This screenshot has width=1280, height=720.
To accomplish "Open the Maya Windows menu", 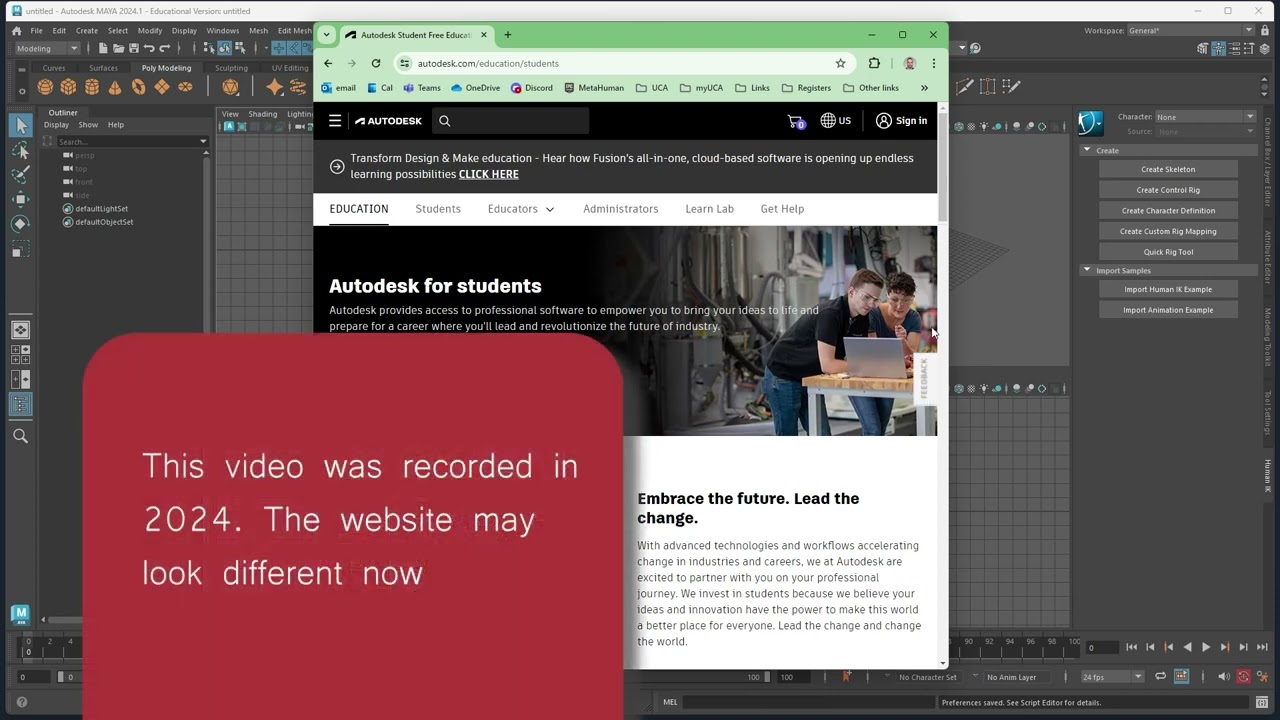I will [x=223, y=31].
